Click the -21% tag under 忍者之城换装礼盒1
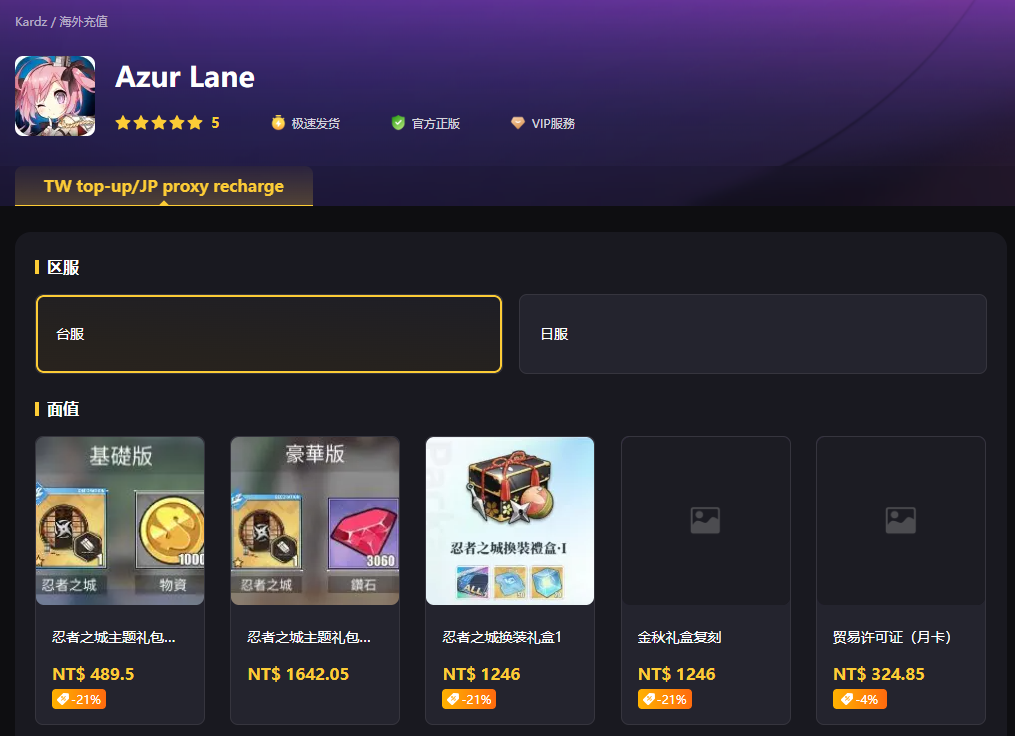 (469, 699)
